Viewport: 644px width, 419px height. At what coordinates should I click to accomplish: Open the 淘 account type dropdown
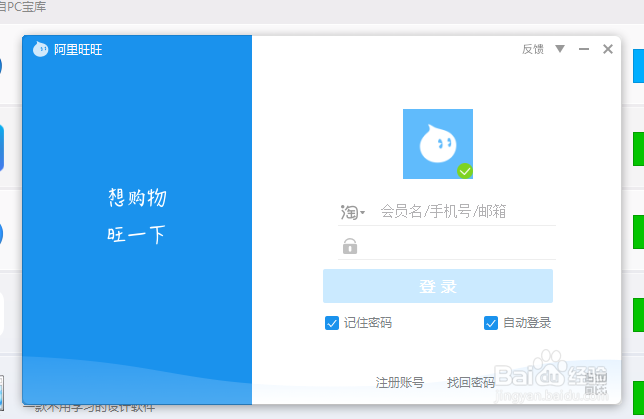point(352,212)
